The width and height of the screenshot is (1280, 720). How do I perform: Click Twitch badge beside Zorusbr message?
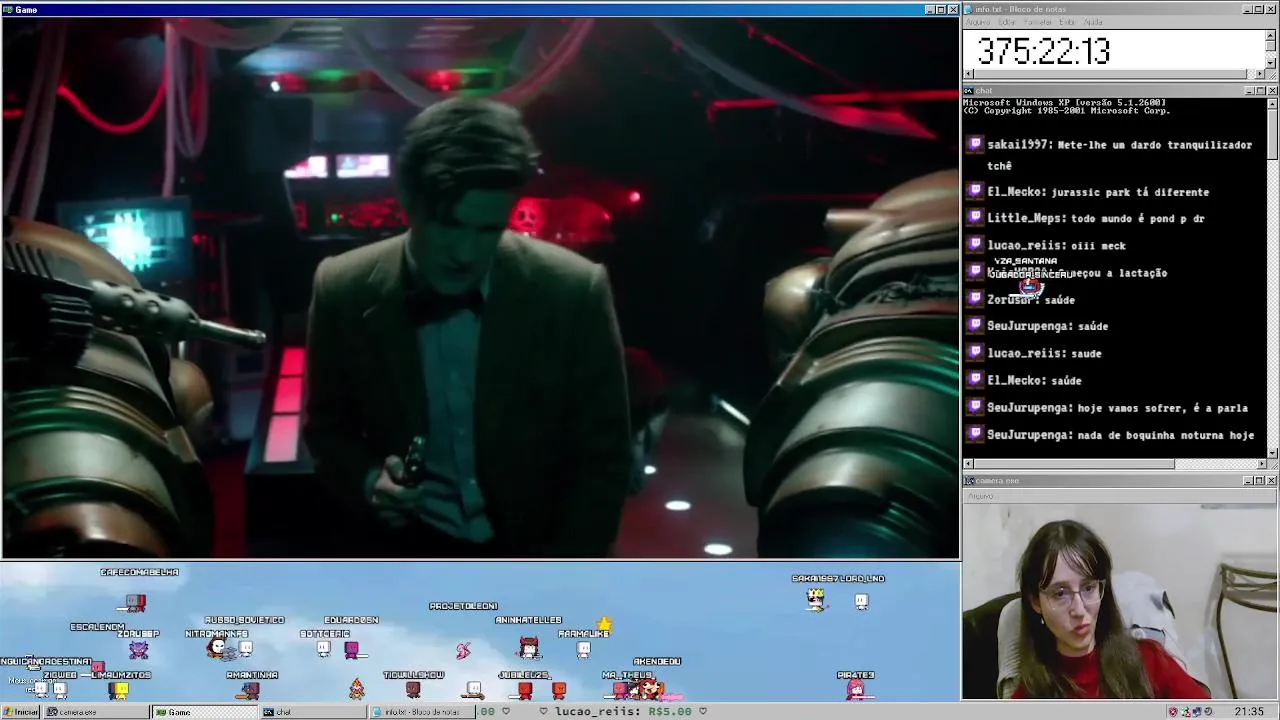click(975, 299)
